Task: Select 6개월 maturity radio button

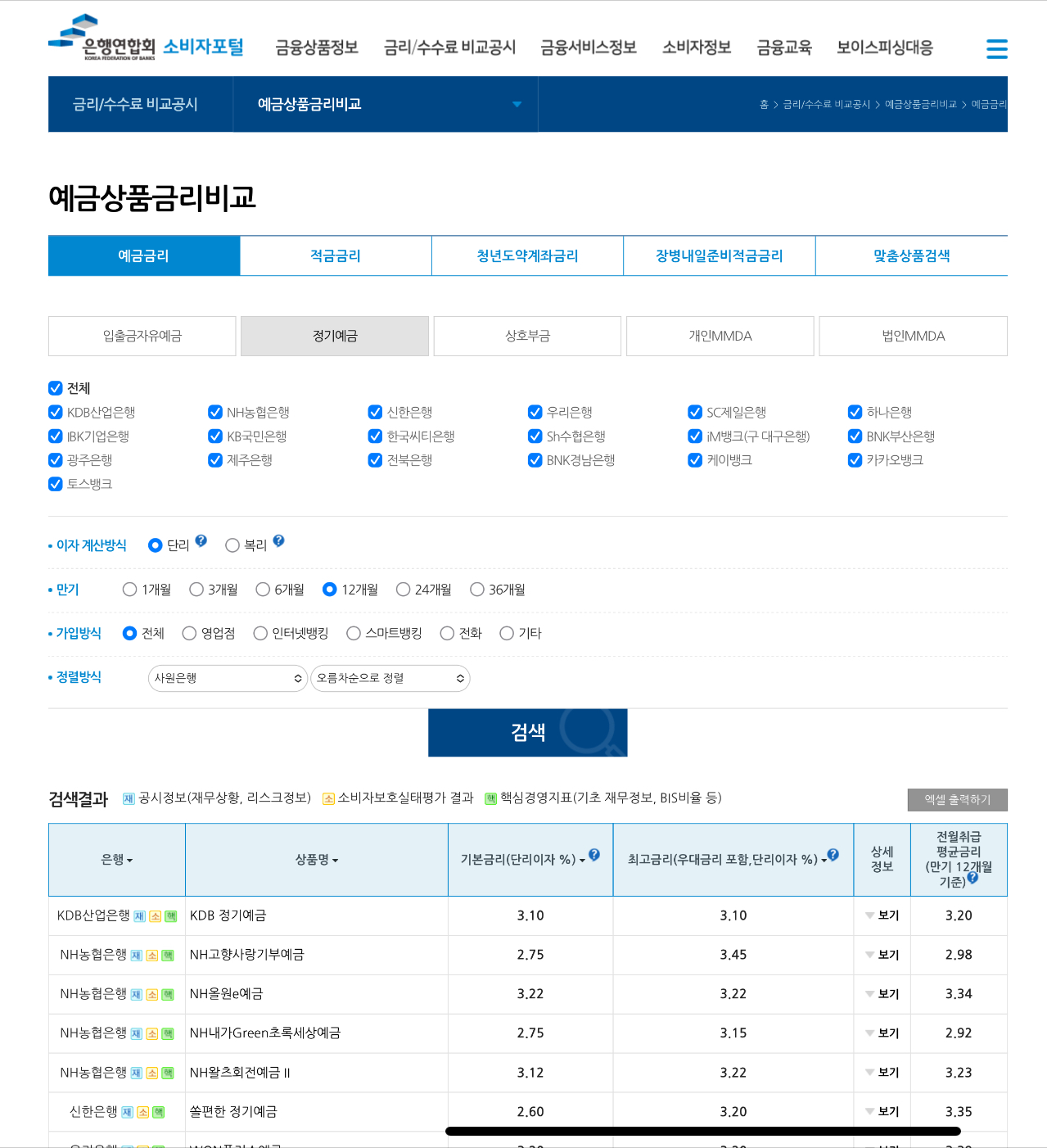Action: (263, 590)
